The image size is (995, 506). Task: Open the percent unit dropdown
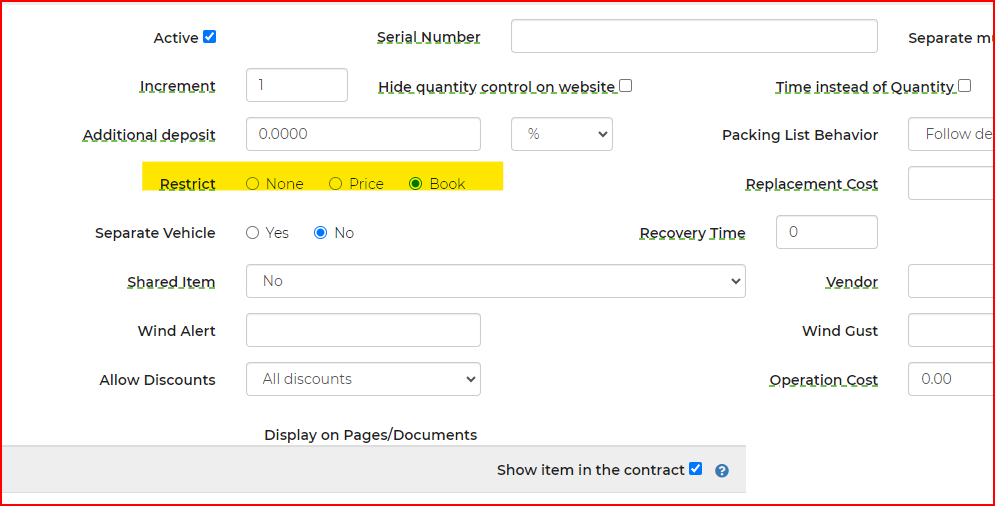[x=561, y=134]
